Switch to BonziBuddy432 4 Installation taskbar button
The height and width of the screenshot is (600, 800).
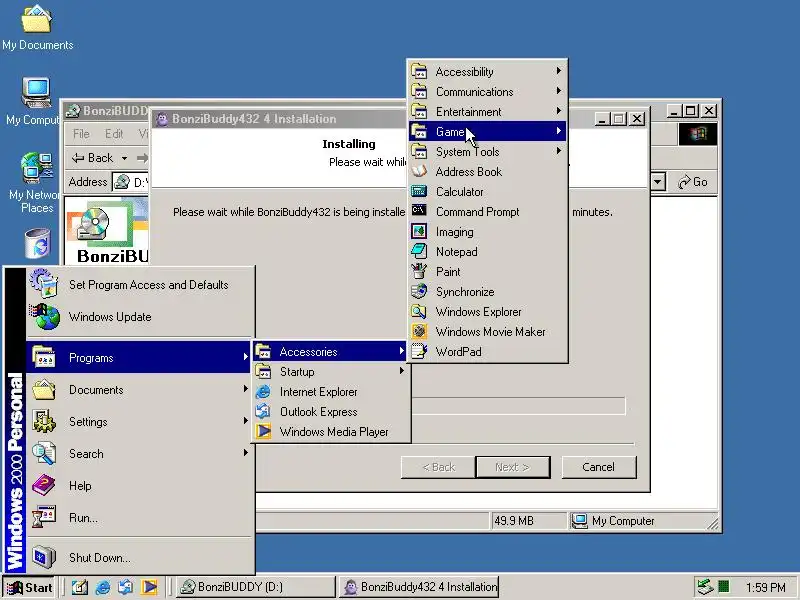pos(419,587)
